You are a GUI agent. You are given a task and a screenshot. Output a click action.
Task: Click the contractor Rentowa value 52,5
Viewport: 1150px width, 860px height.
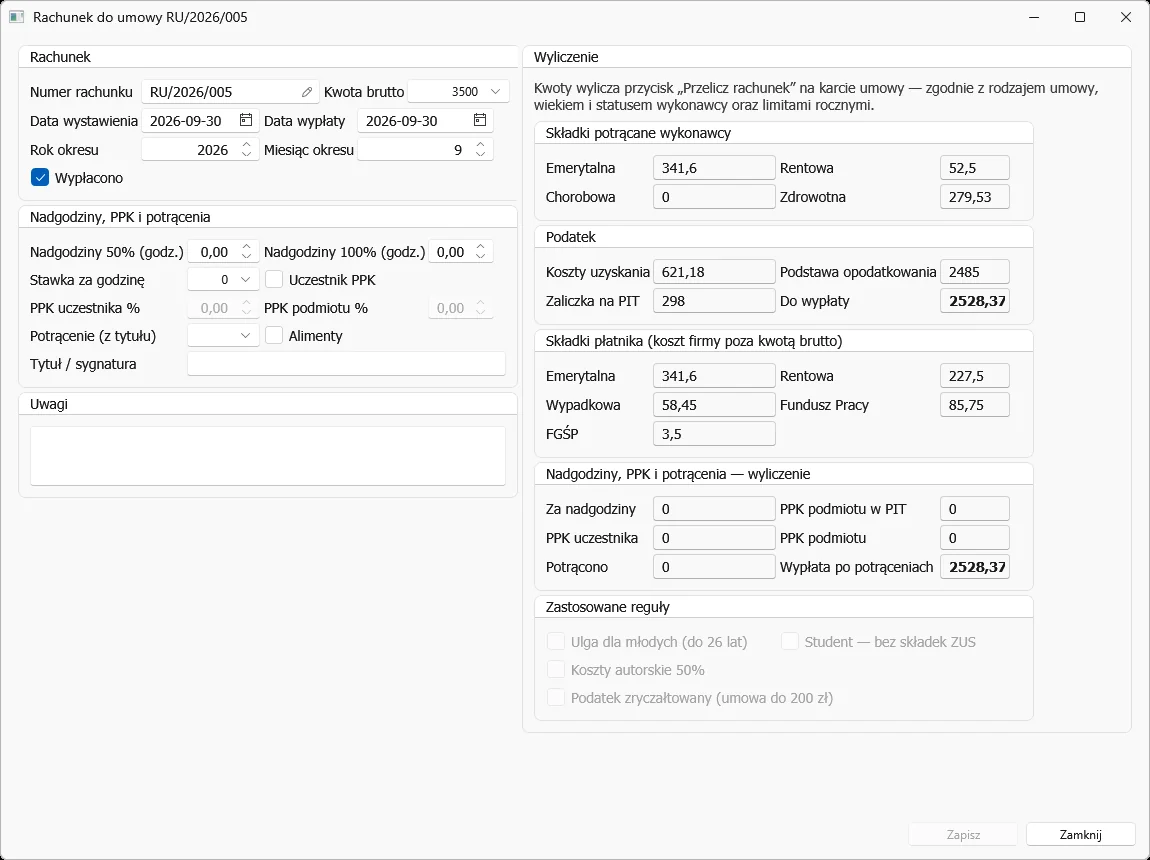[975, 168]
